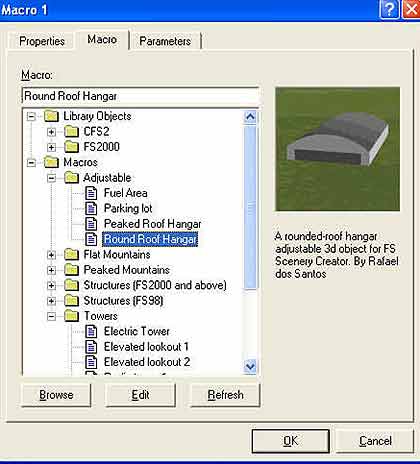Choose the Peaked Roof Hangar document icon
The height and width of the screenshot is (464, 420).
click(91, 224)
